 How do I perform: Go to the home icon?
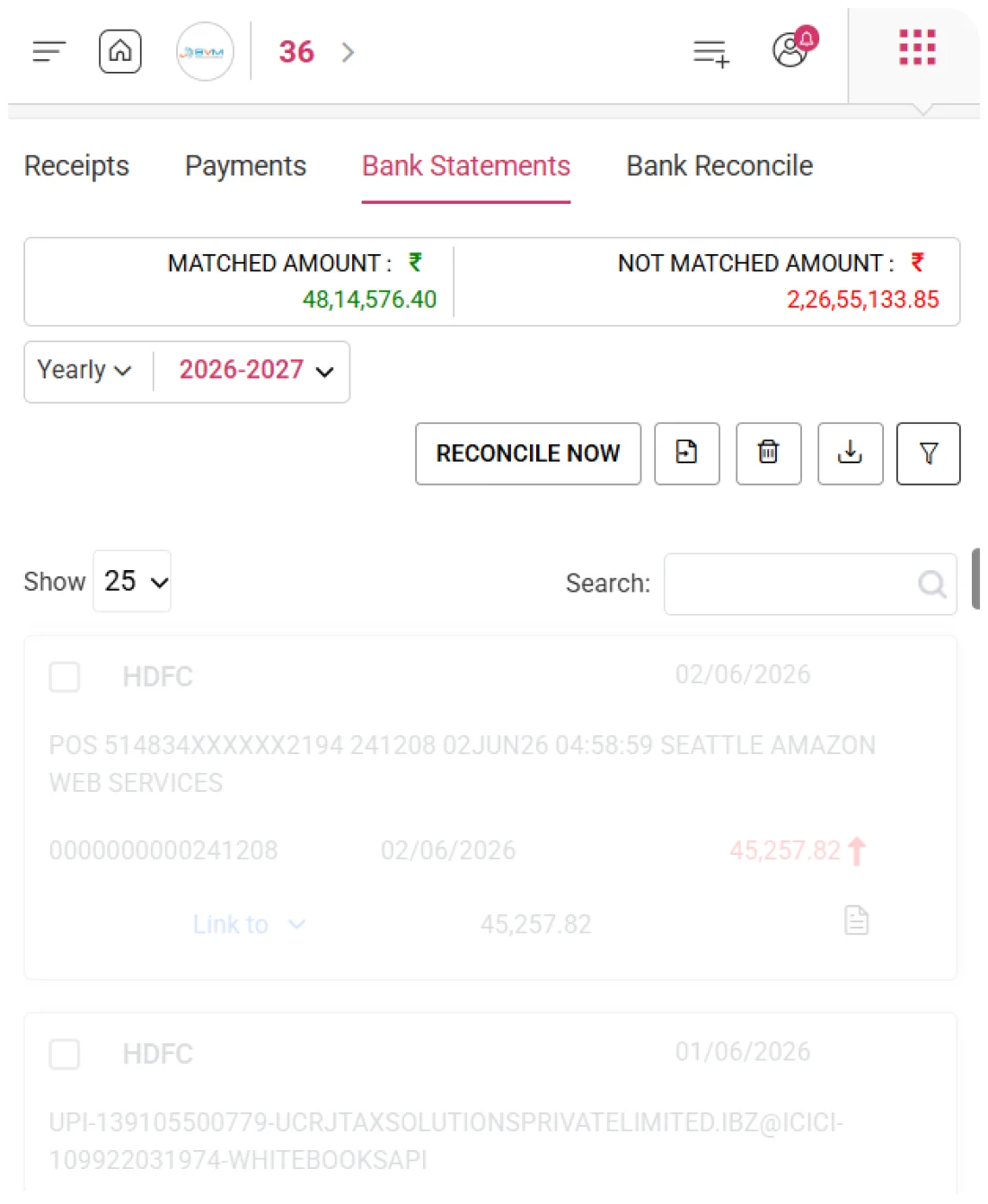[x=119, y=51]
